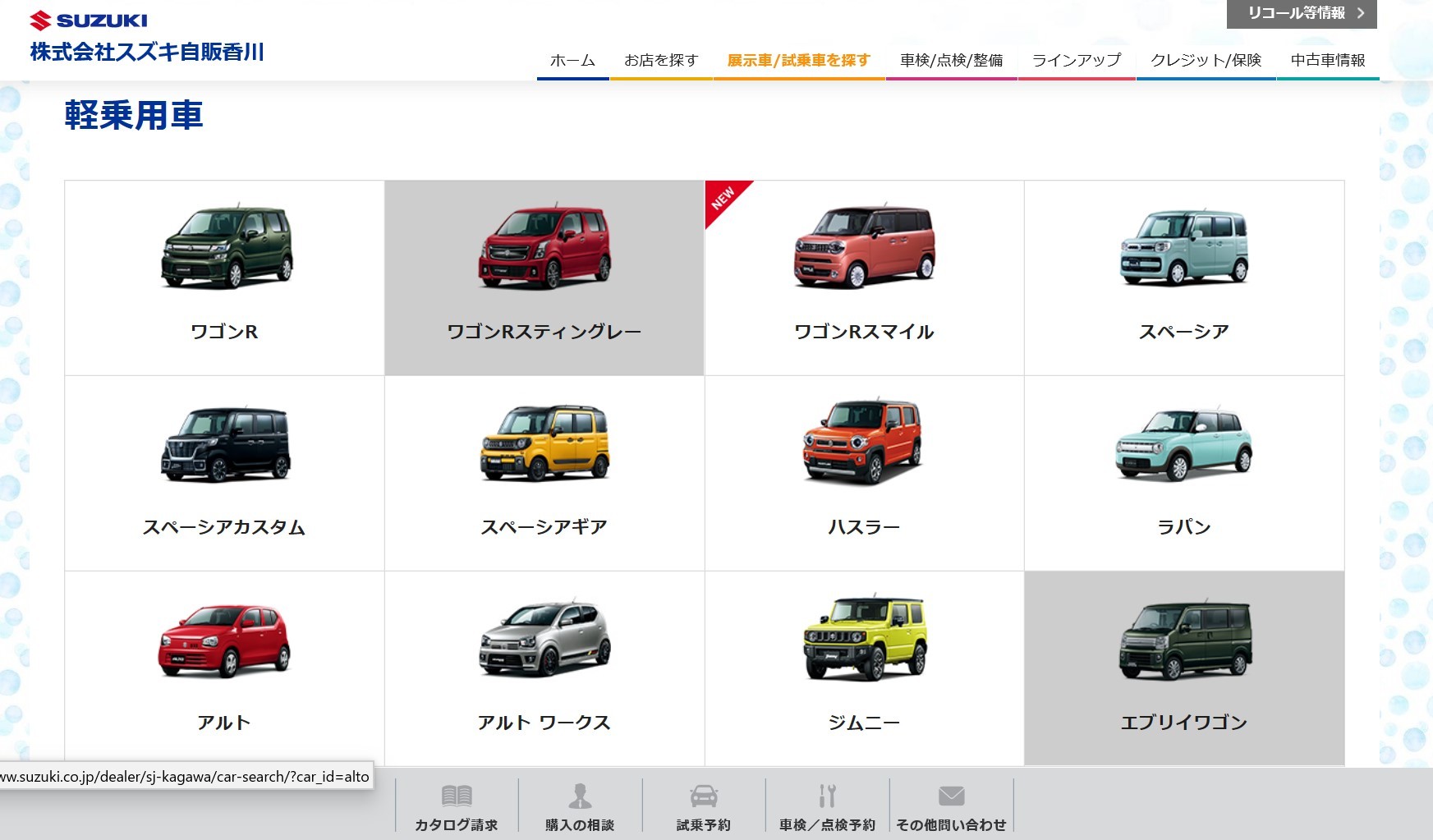Viewport: 1433px width, 840px height.
Task: Select the mint ラパン car image
Action: (1184, 443)
